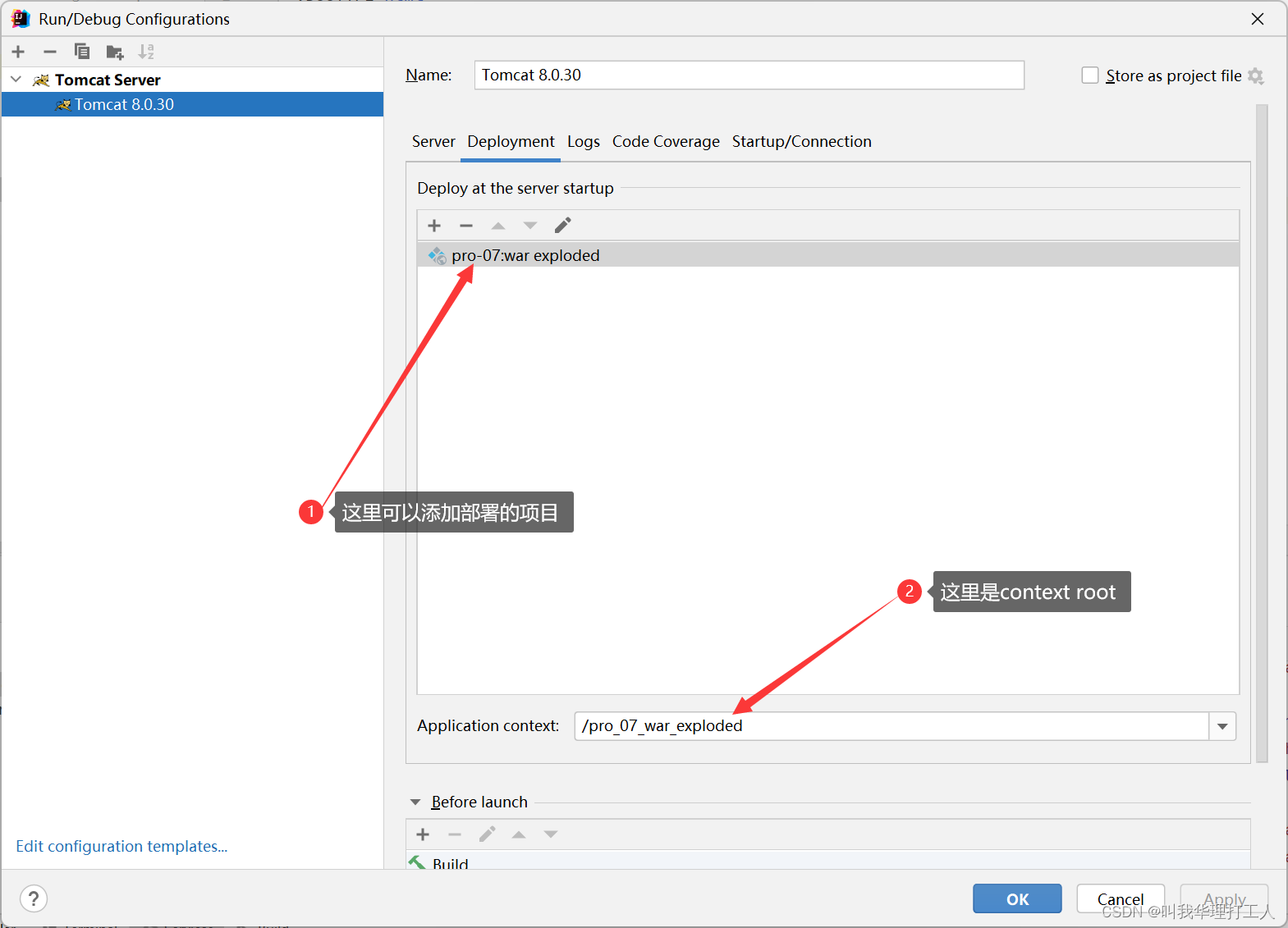Close the Run/Debug Configurations dialog
This screenshot has height=928, width=1288.
click(1258, 19)
